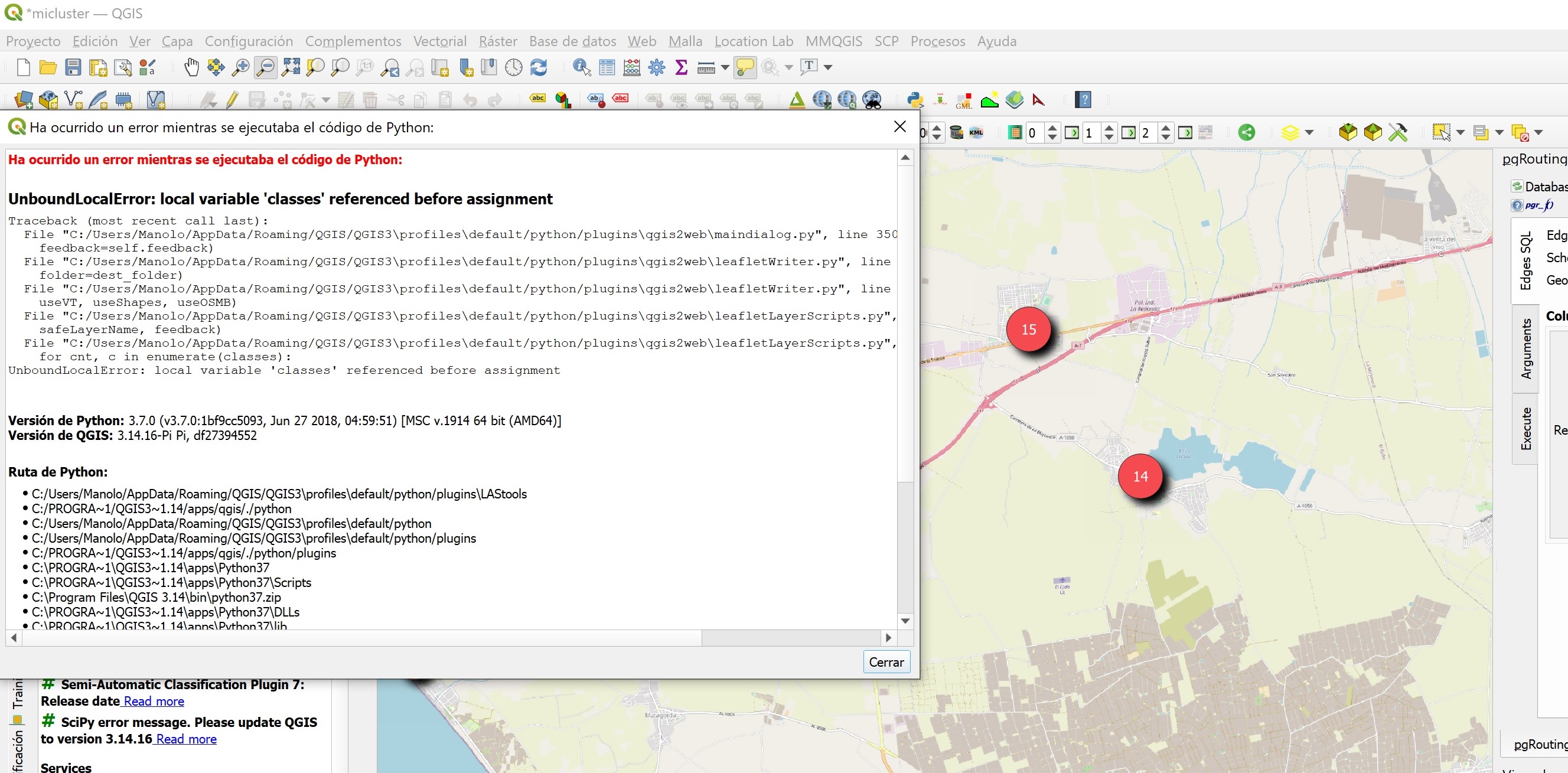
Task: Open the processing toolbox gear icon
Action: point(657,67)
